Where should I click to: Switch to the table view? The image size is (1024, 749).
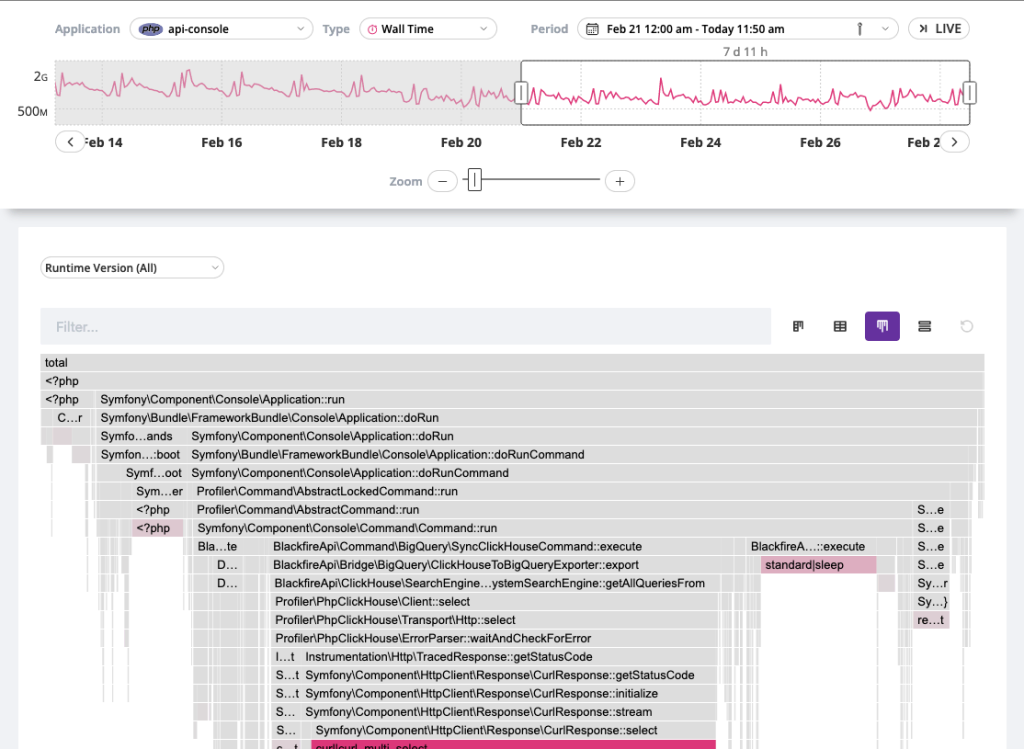(839, 326)
